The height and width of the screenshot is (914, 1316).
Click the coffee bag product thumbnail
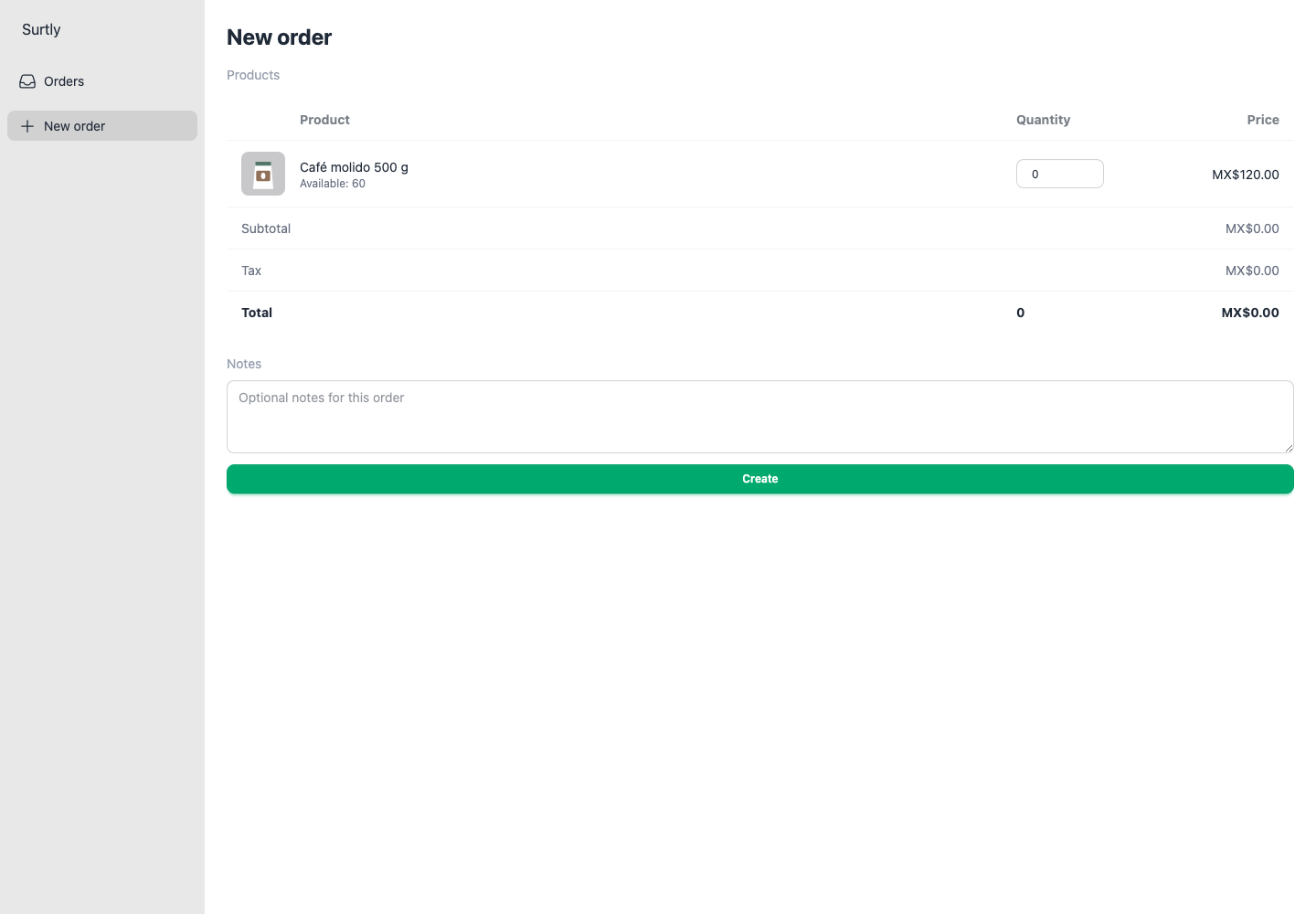coord(263,174)
